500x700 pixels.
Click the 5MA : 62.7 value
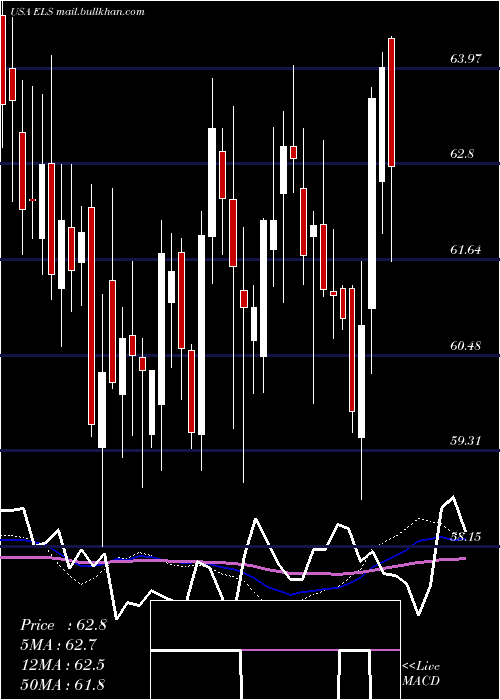point(58,644)
